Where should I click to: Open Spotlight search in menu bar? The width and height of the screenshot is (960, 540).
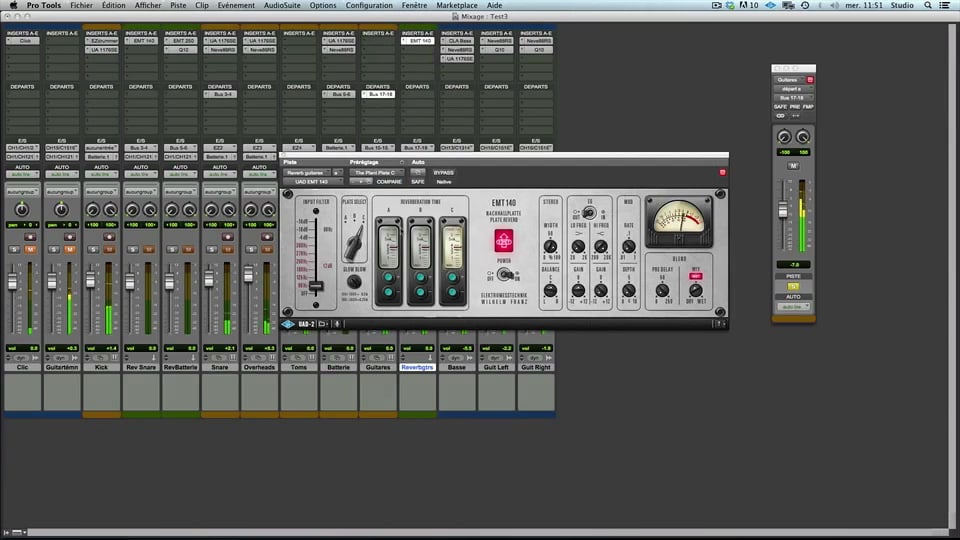coord(928,5)
